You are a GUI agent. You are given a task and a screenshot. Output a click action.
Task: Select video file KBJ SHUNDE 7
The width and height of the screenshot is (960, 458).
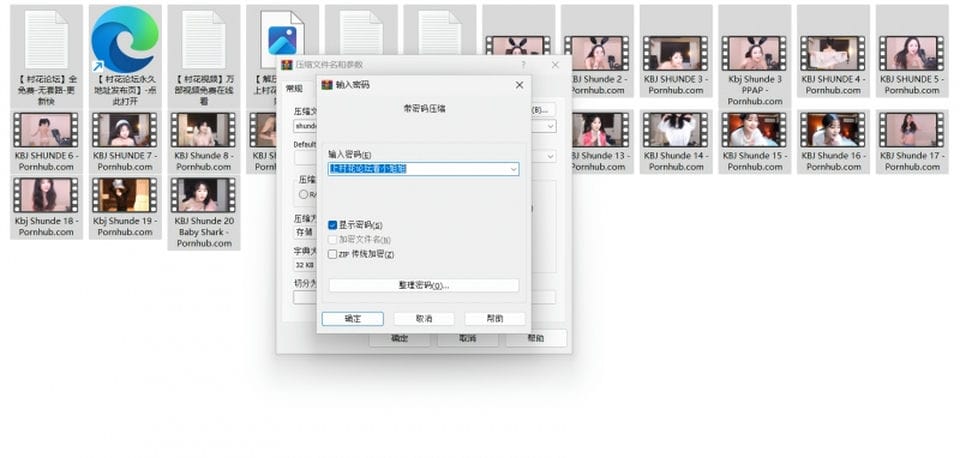(125, 141)
